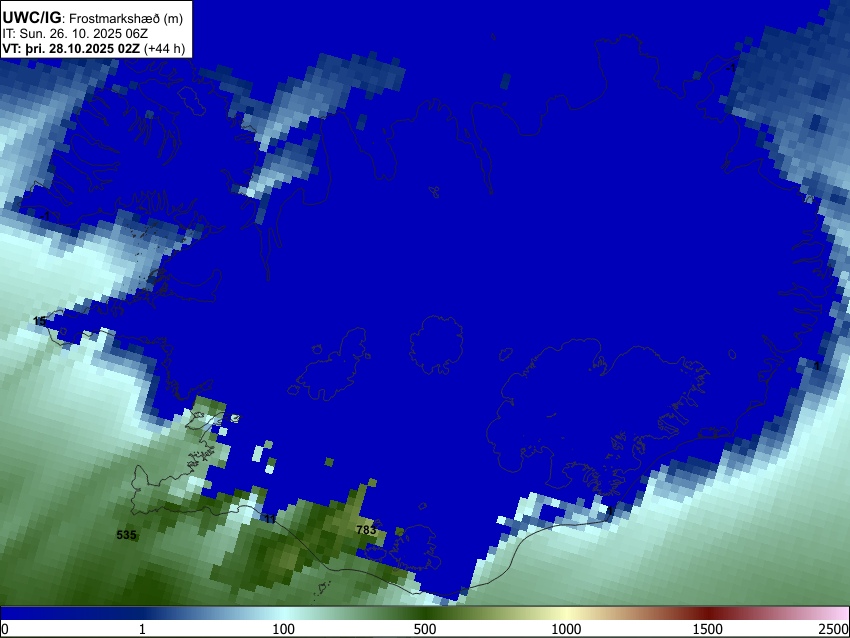Click the 'VT: þri. 28.10.2025 02Z' valid time
850x638 pixels.
(x=71, y=49)
